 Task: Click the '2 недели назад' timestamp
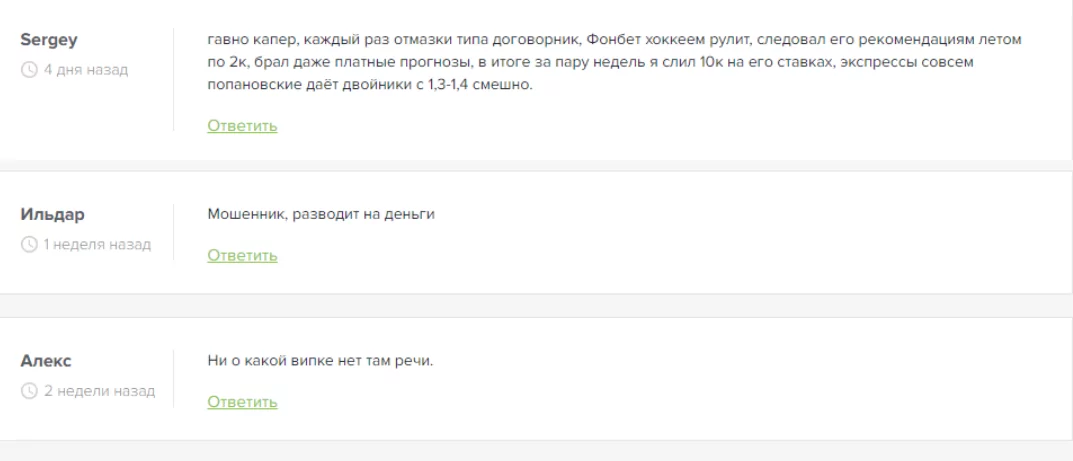[x=99, y=391]
